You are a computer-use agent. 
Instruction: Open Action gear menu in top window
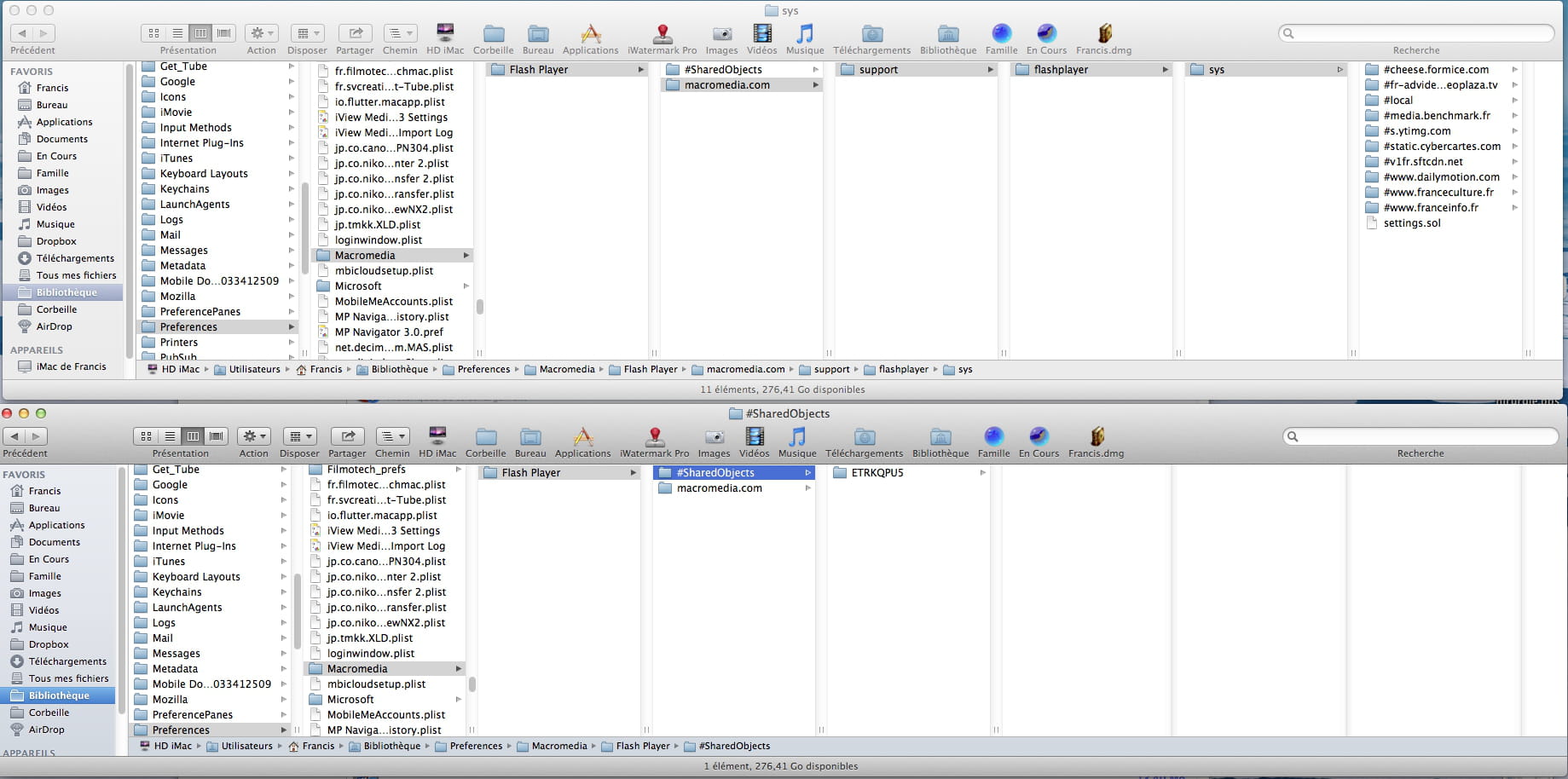point(261,33)
